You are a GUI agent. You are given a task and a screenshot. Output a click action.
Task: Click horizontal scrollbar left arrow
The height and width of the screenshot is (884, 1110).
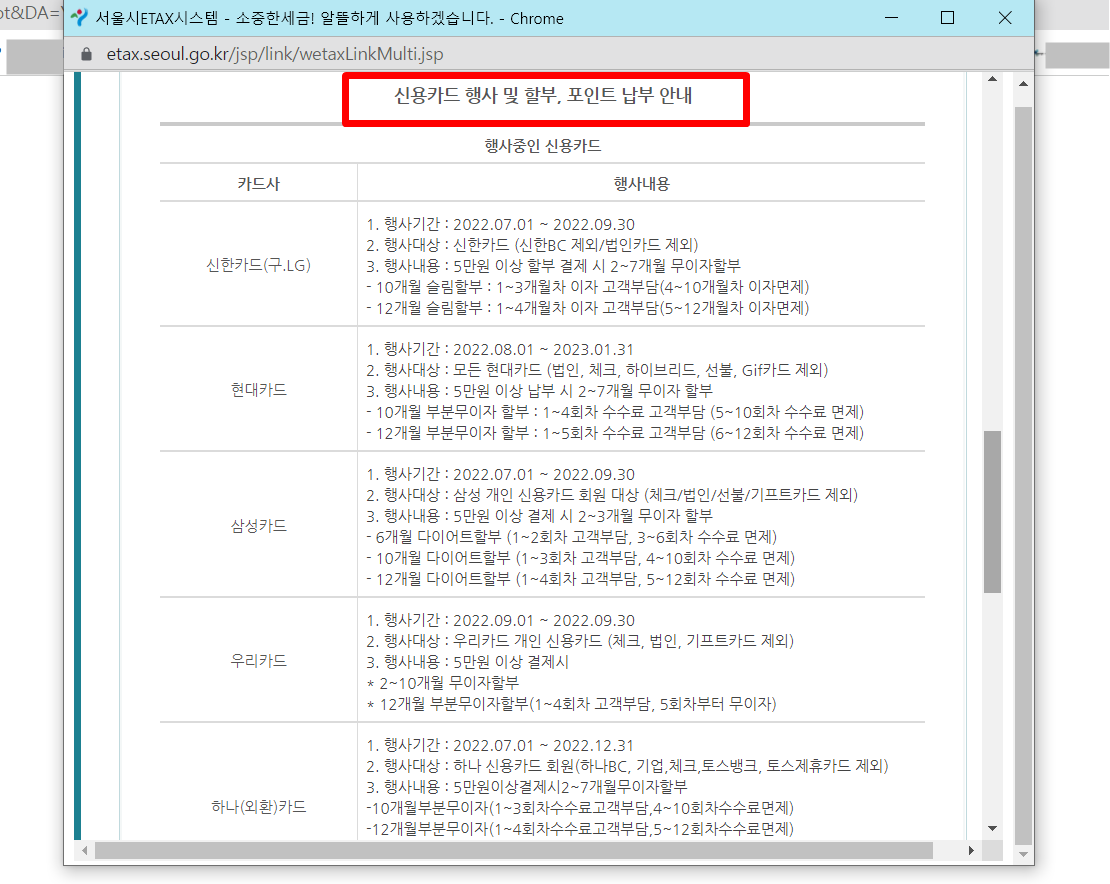(84, 850)
